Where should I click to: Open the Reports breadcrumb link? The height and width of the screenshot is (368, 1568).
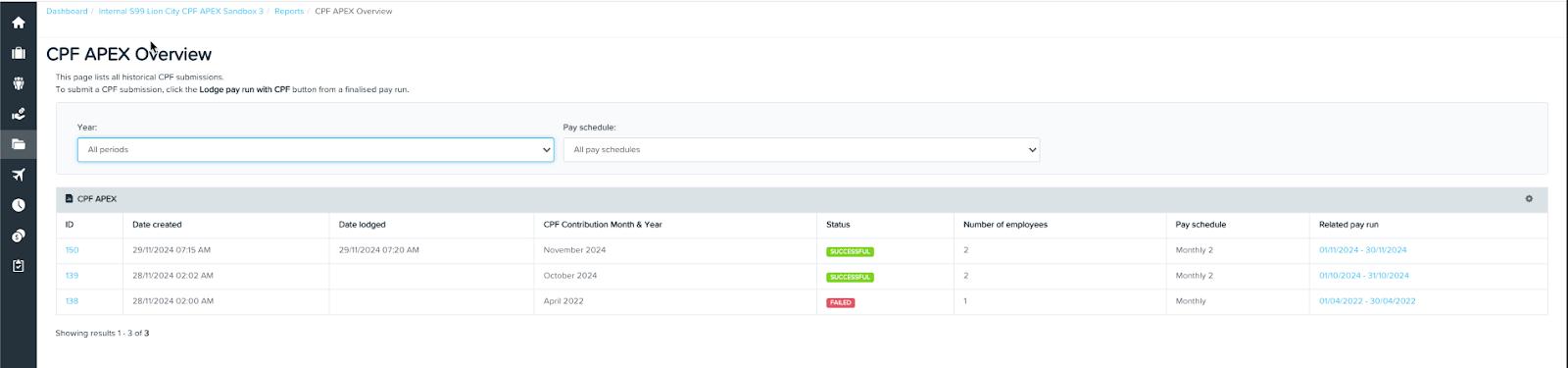click(289, 12)
